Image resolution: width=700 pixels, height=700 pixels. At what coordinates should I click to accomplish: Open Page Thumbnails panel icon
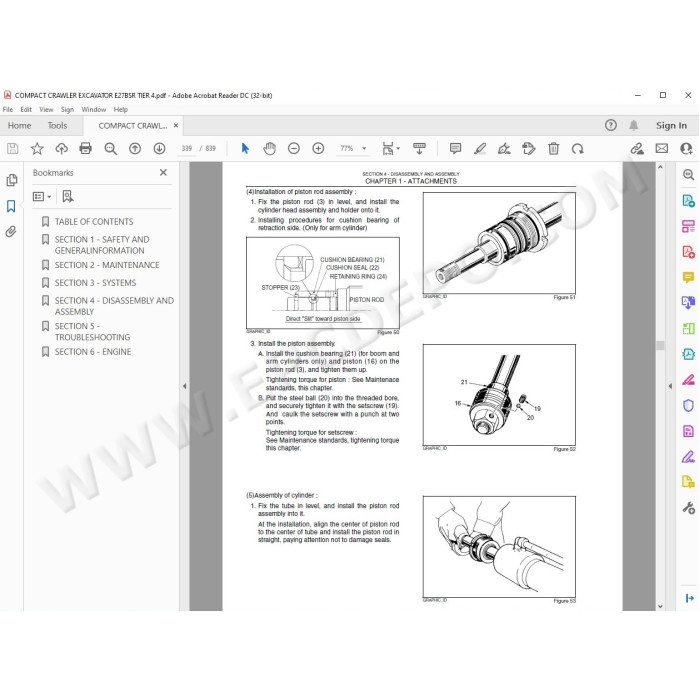(x=12, y=180)
